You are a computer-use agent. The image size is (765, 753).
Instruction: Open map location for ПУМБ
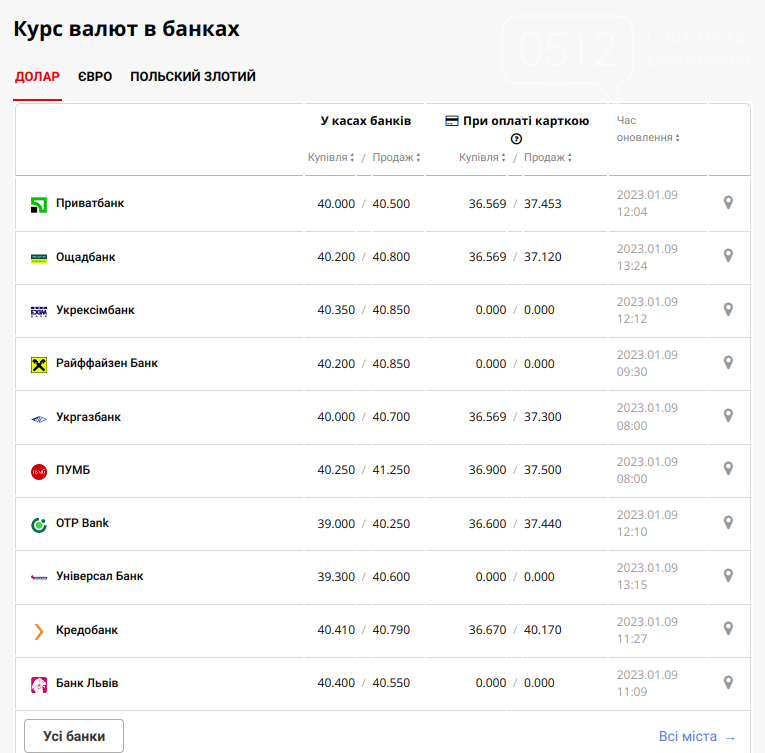click(x=728, y=469)
